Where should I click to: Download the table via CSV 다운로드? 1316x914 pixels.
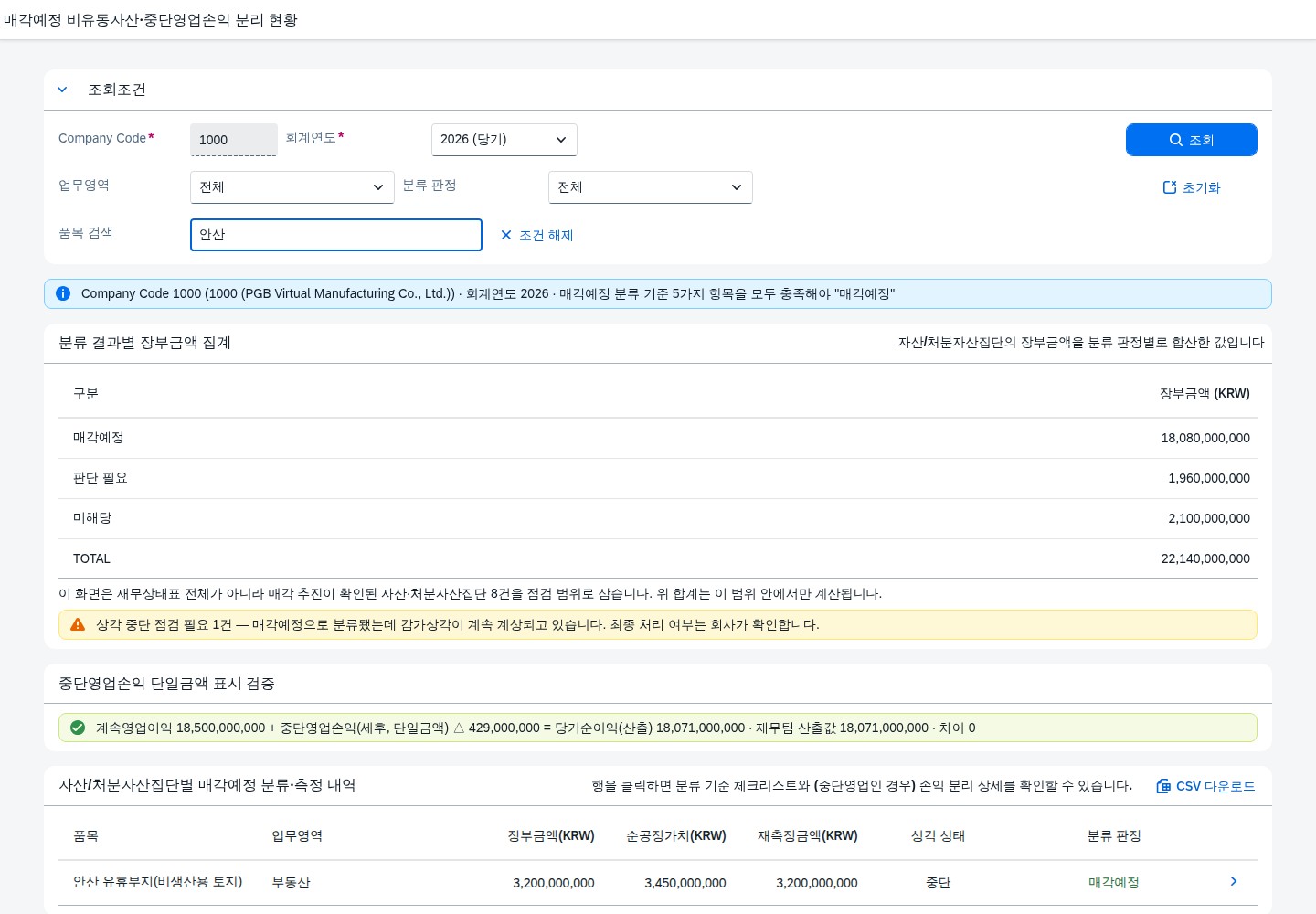(x=1205, y=786)
